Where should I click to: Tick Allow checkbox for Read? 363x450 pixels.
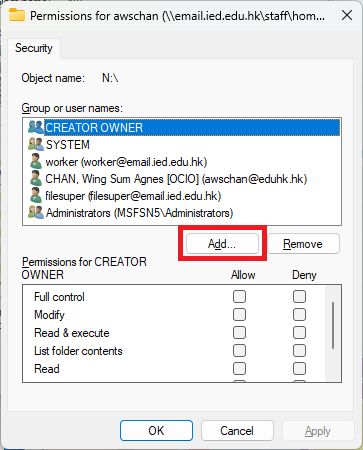click(239, 368)
